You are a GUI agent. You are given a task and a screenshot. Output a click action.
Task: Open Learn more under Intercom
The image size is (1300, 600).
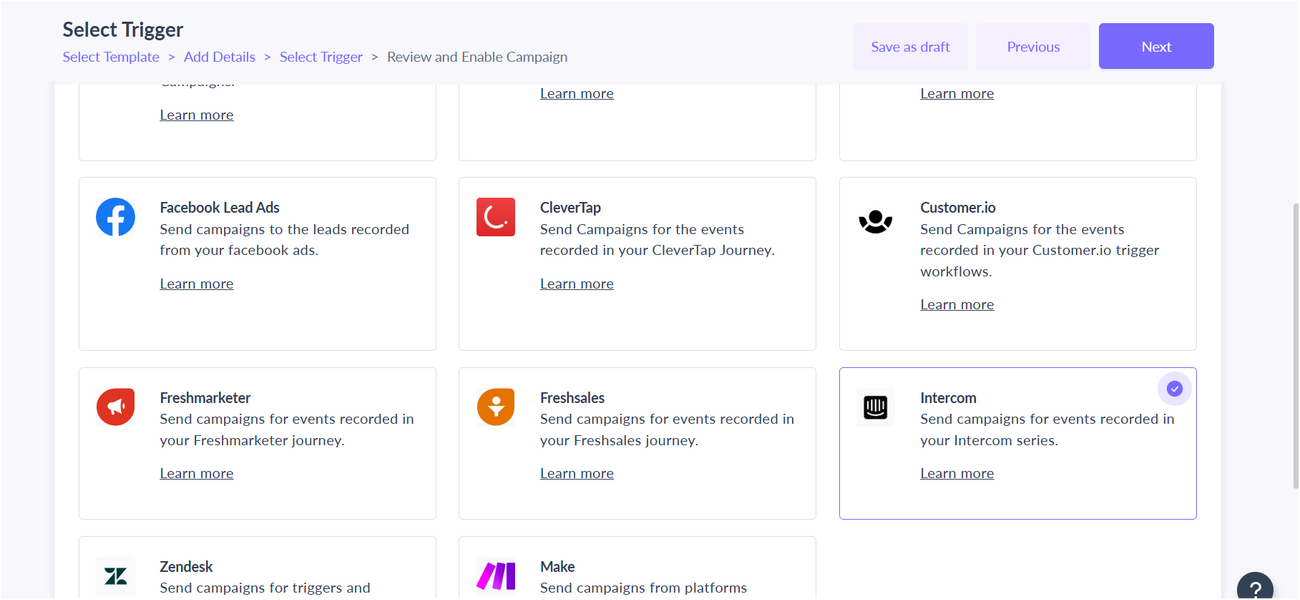click(957, 474)
